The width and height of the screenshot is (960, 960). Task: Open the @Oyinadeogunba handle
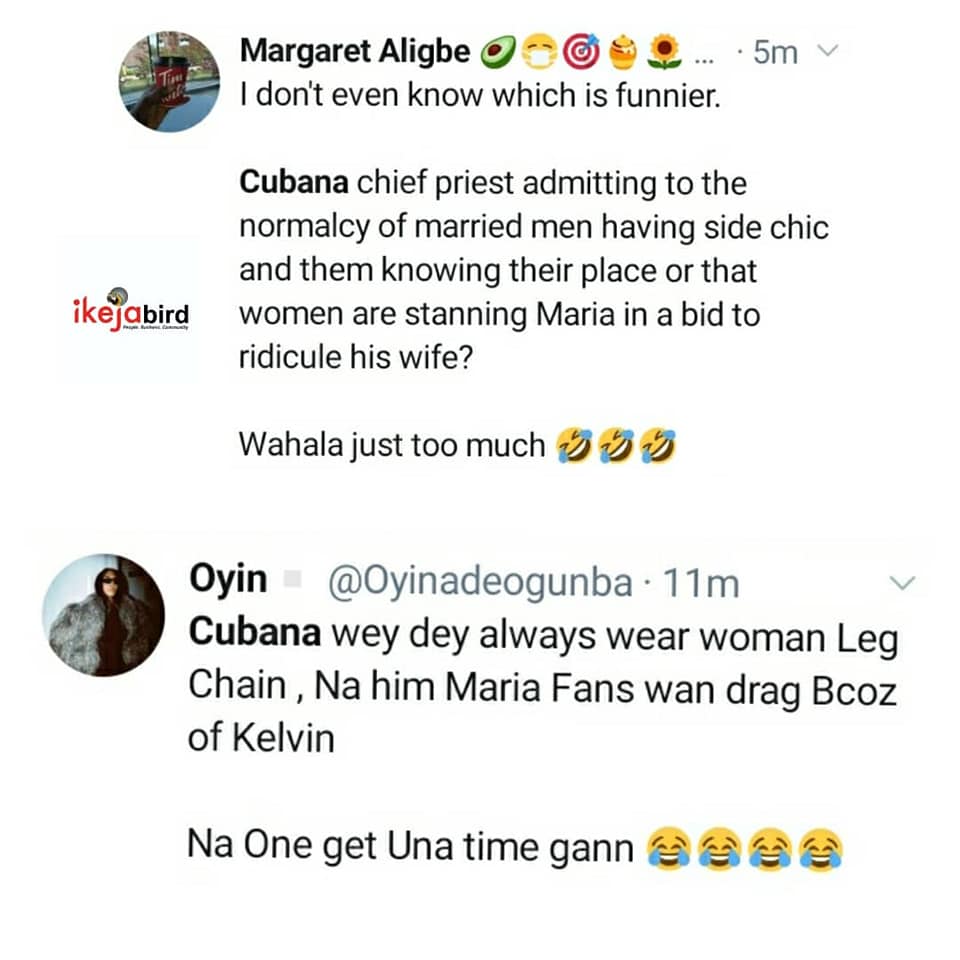pos(479,582)
